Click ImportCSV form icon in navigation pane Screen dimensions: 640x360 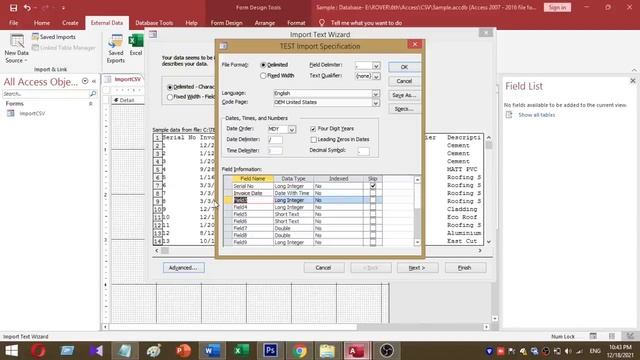[x=11, y=113]
